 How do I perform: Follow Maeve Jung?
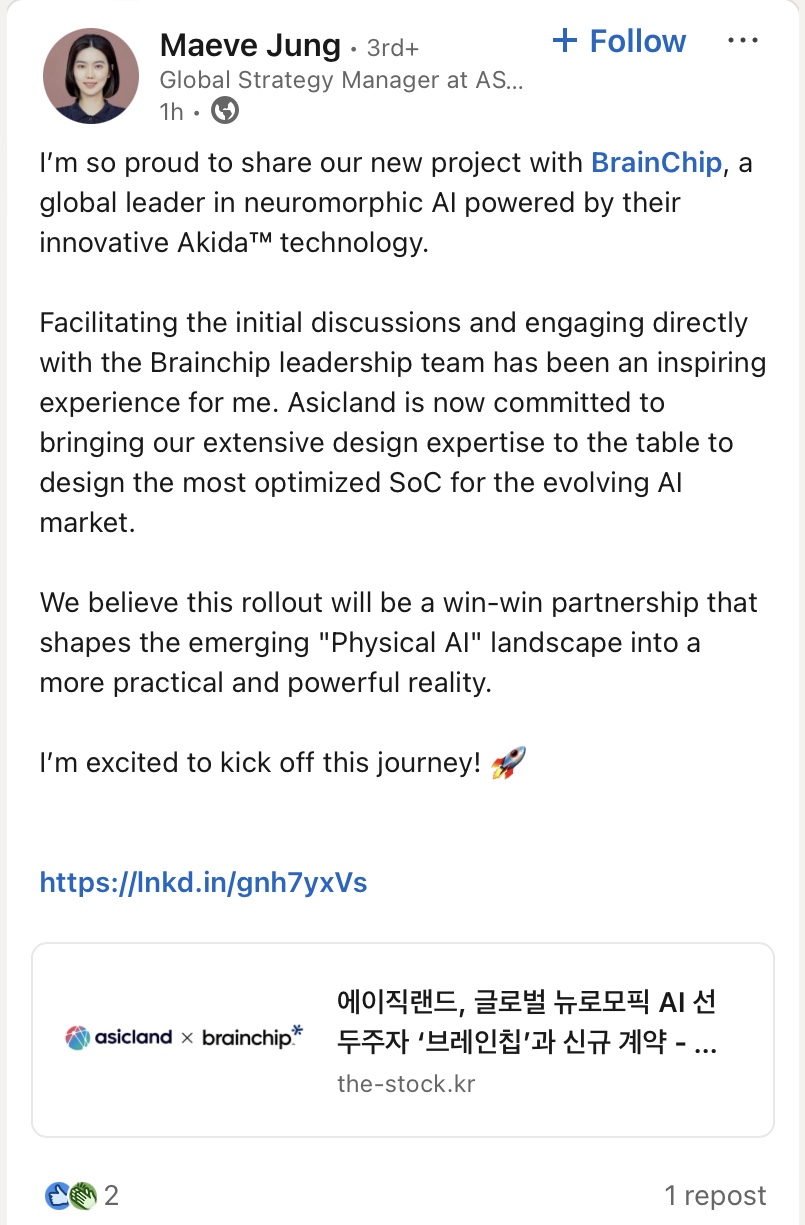click(x=619, y=42)
